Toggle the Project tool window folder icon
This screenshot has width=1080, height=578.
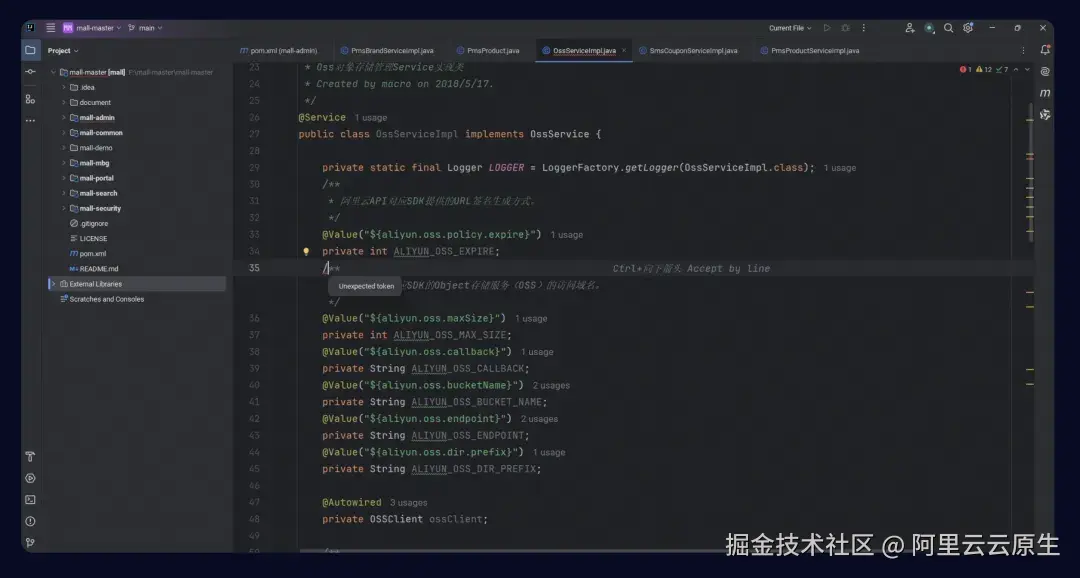click(31, 49)
